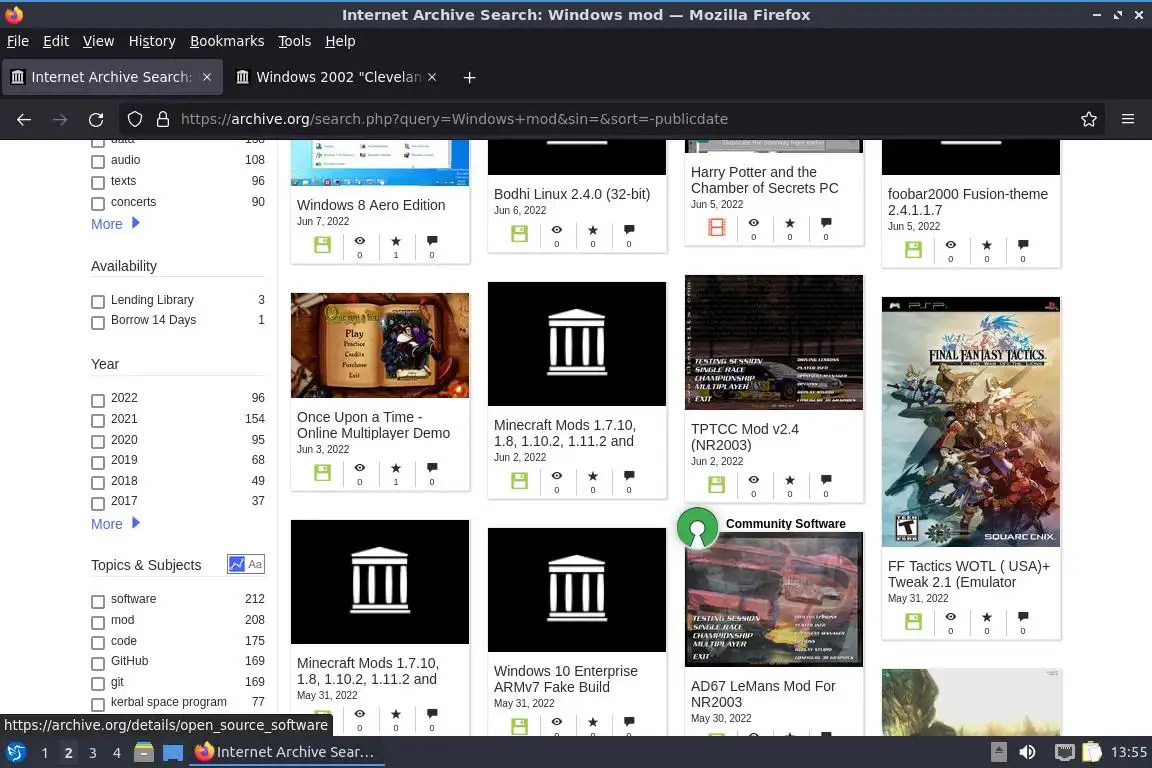The image size is (1152, 768).
Task: Click reviews bubble on Minecraft Mods Jun 2 card
Action: 629,475
